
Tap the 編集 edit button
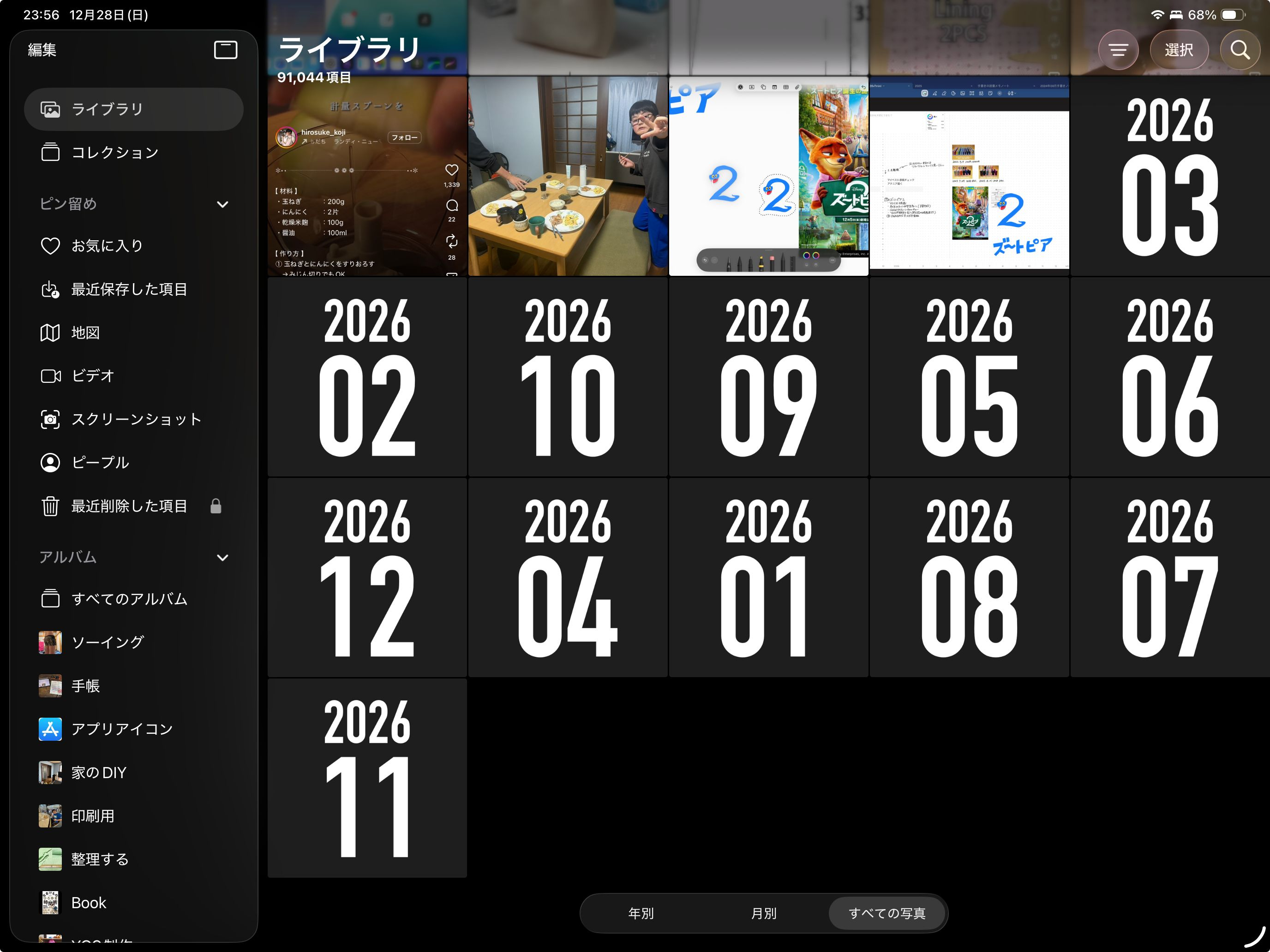tap(42, 50)
